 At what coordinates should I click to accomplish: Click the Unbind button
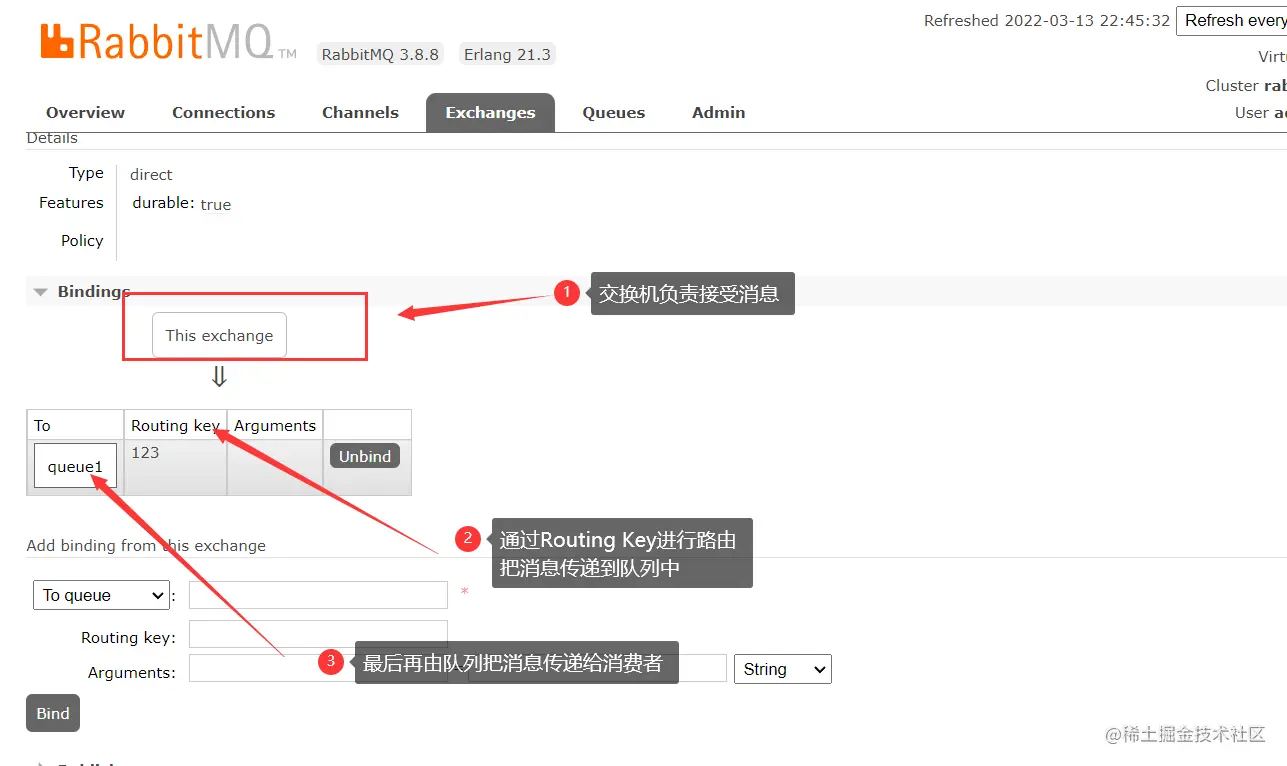[x=365, y=456]
